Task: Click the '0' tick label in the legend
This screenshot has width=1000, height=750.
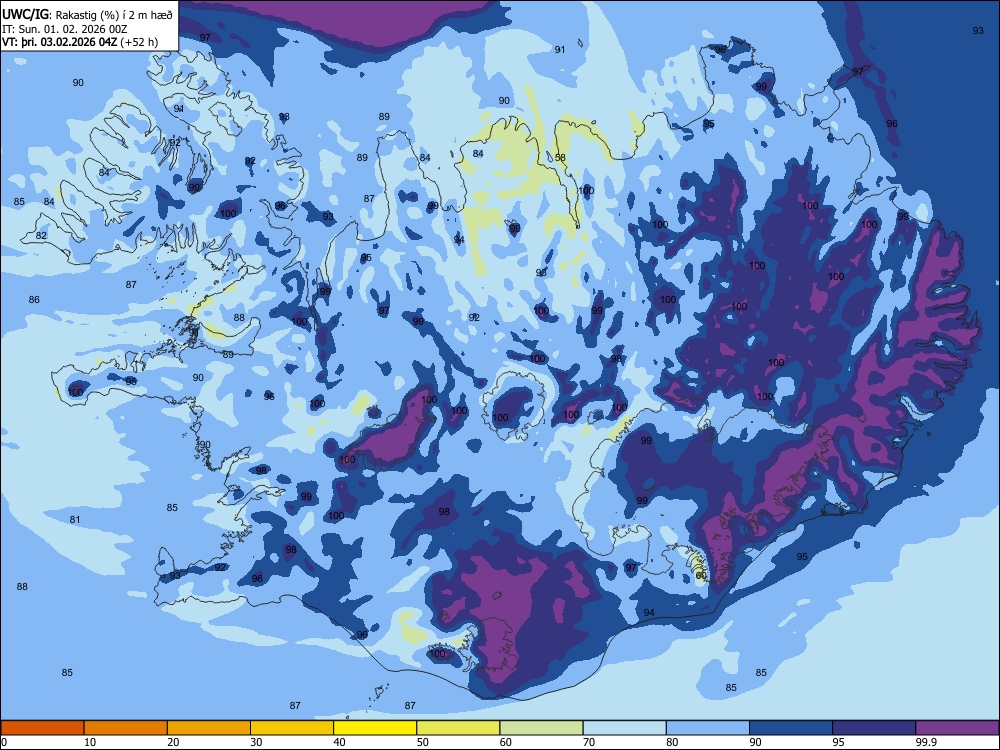Action: coord(4,742)
